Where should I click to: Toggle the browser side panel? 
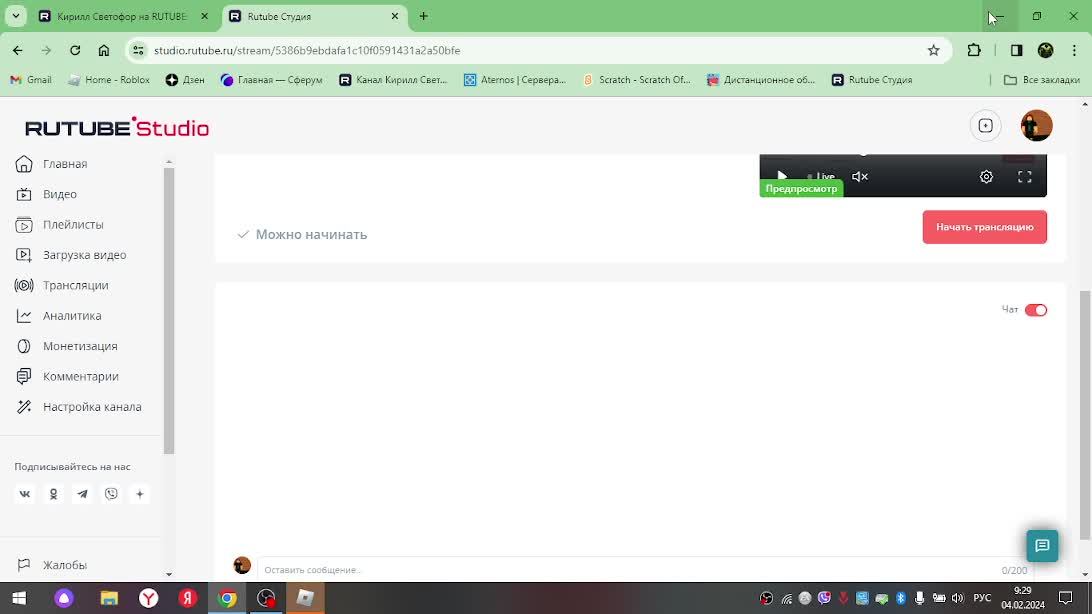[1016, 50]
